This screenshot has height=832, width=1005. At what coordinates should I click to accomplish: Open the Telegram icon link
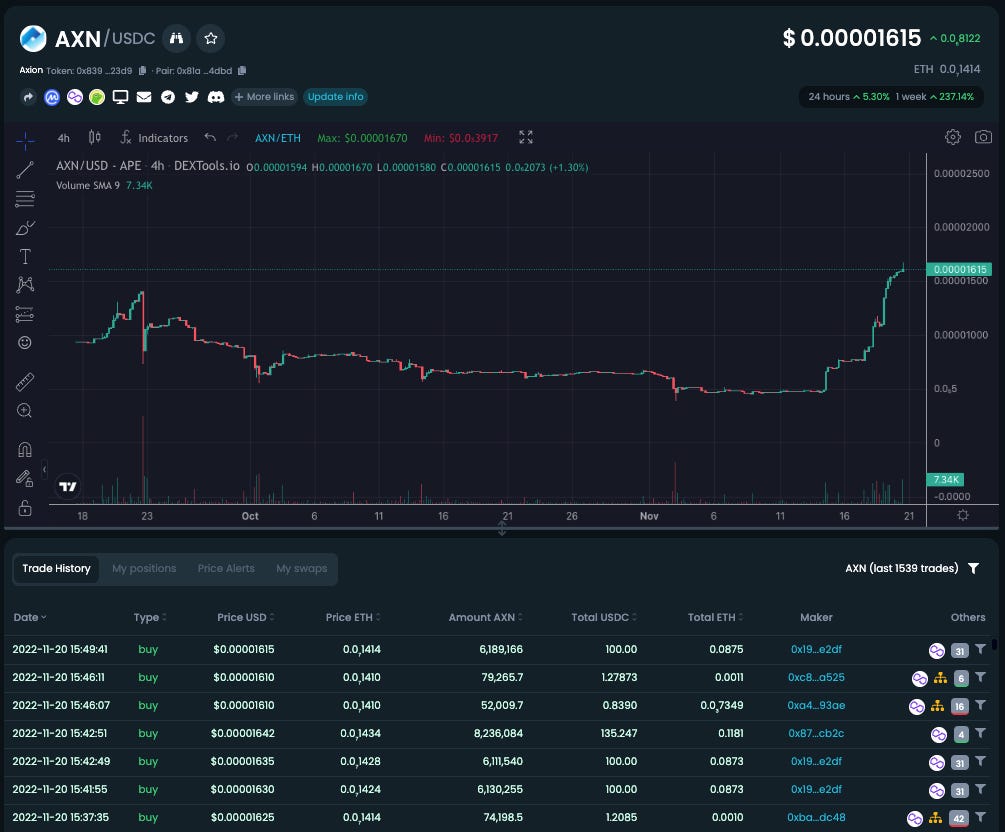[x=168, y=97]
